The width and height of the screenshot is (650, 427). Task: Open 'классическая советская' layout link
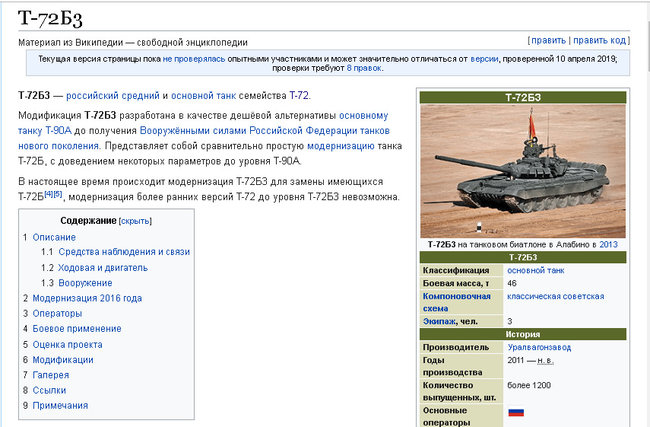pos(555,296)
